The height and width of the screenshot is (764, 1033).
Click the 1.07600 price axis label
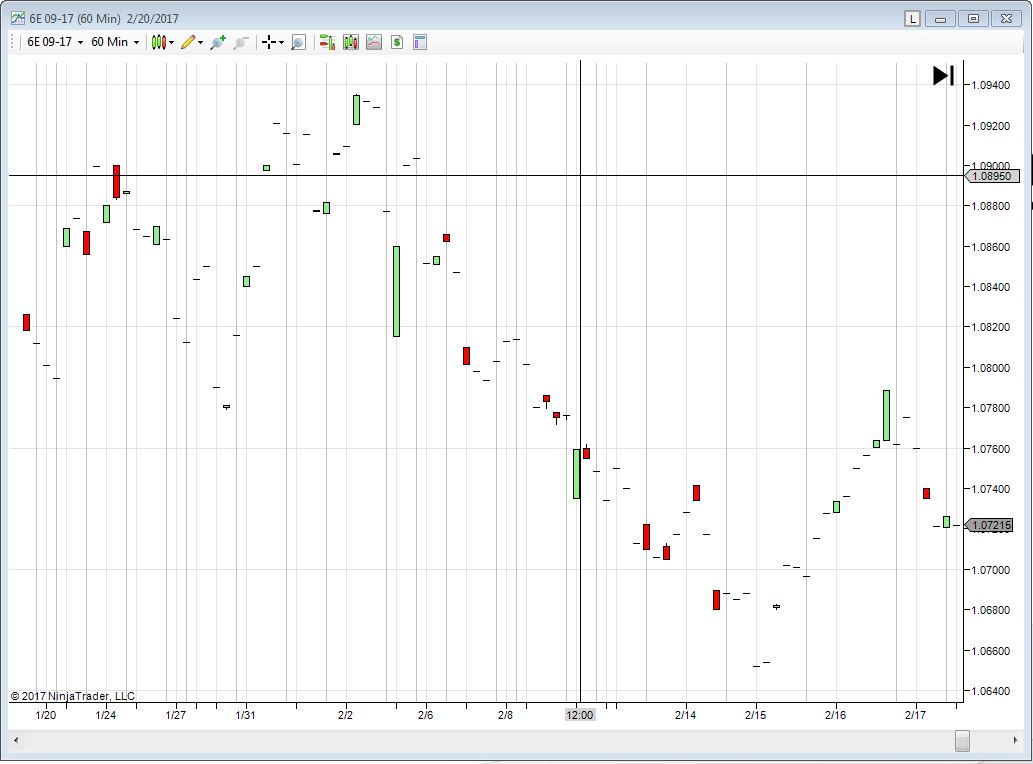tap(991, 449)
